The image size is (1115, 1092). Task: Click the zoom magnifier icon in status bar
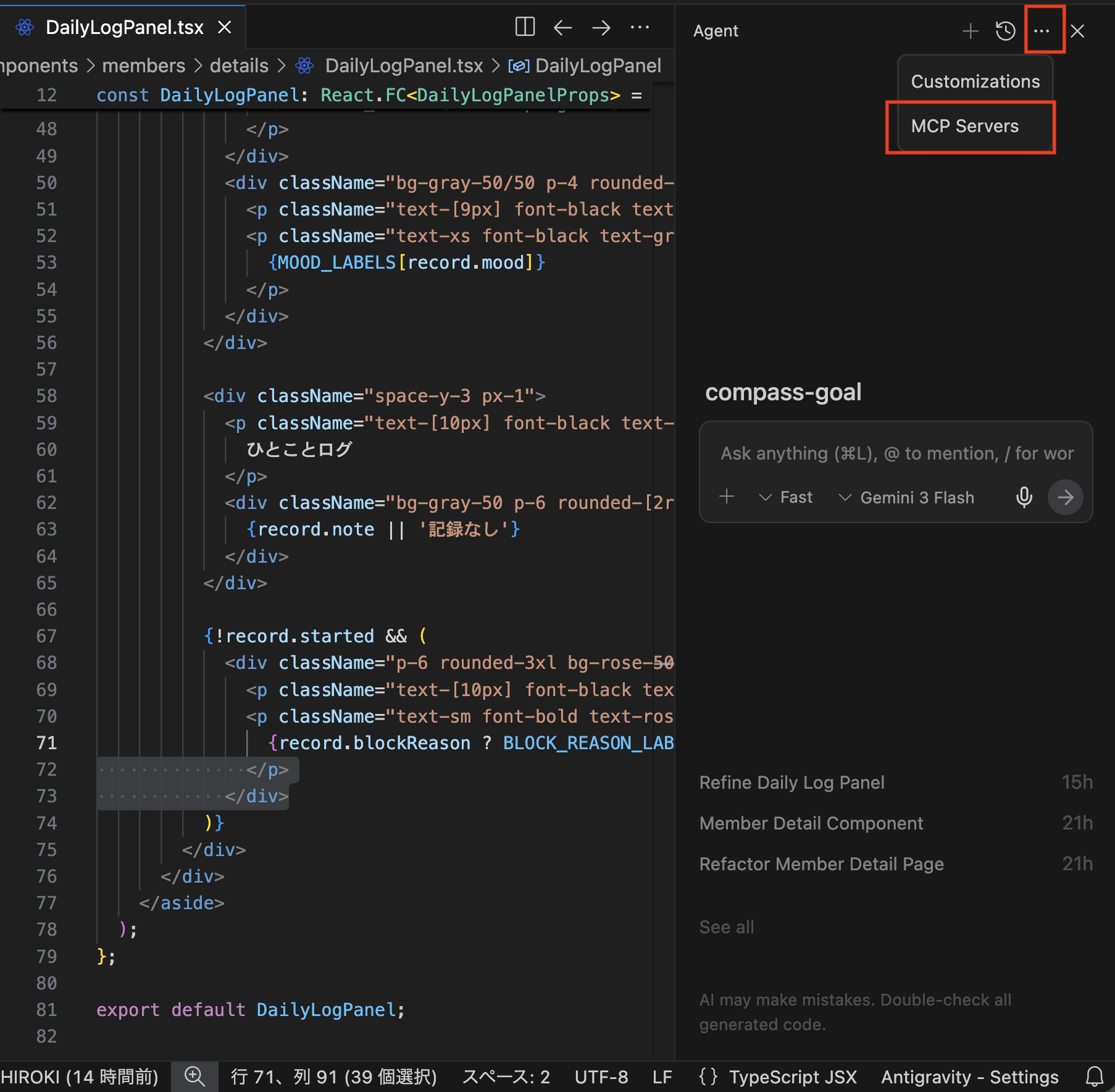[194, 1077]
